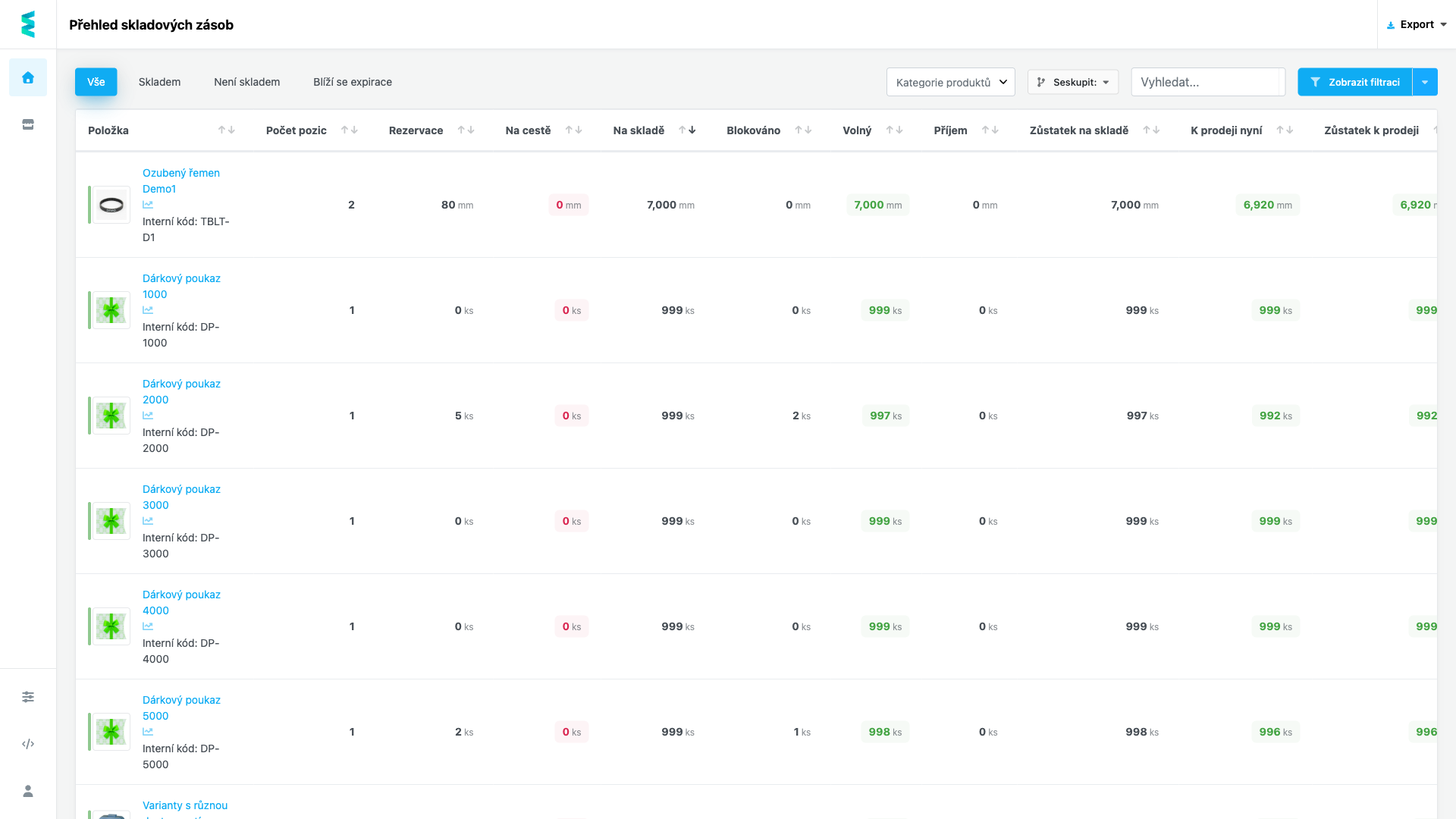Viewport: 1456px width, 819px height.
Task: Sort by K prodeji nyní arrows
Action: click(1285, 130)
